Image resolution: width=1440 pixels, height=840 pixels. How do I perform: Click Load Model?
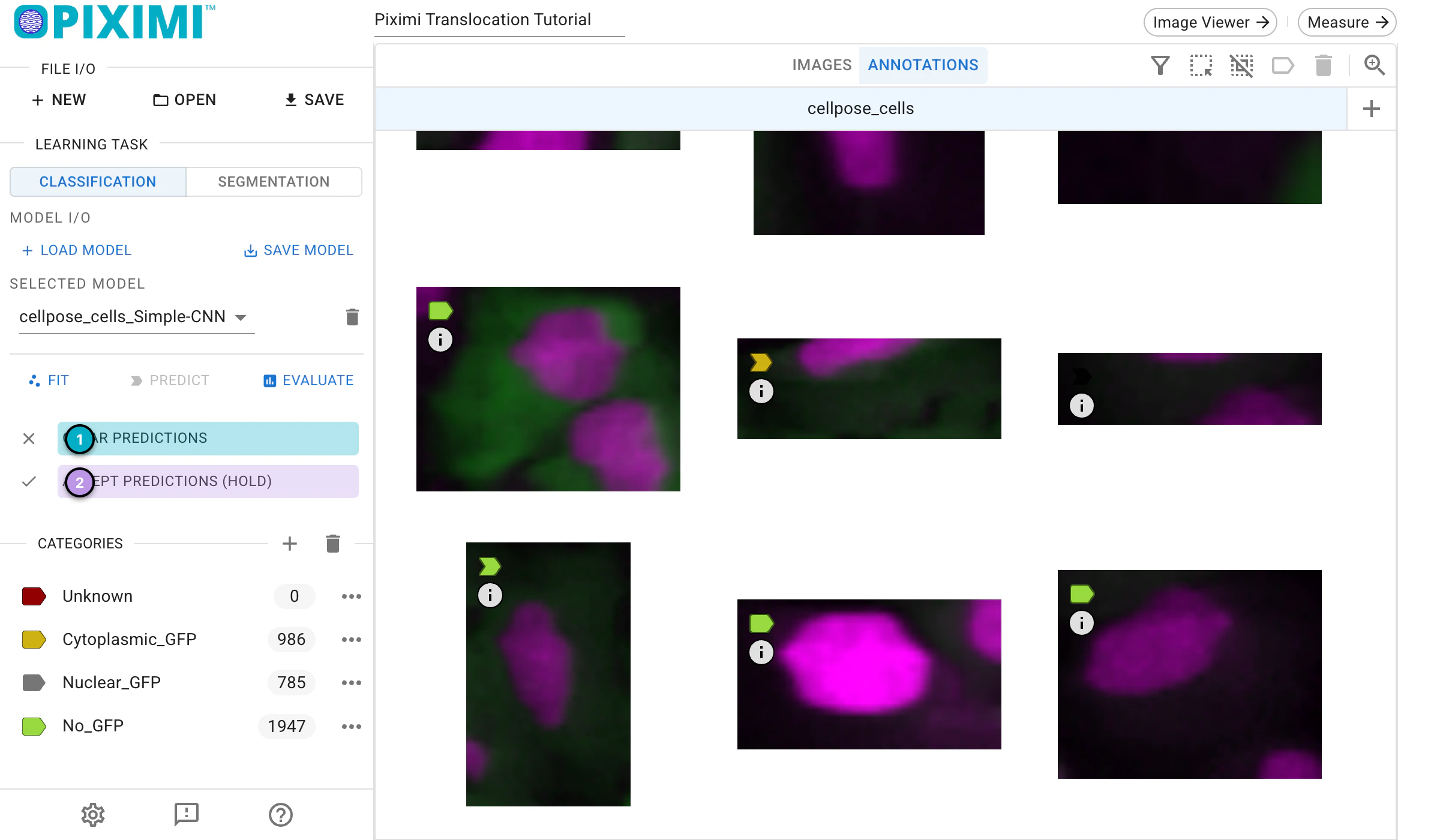click(76, 250)
